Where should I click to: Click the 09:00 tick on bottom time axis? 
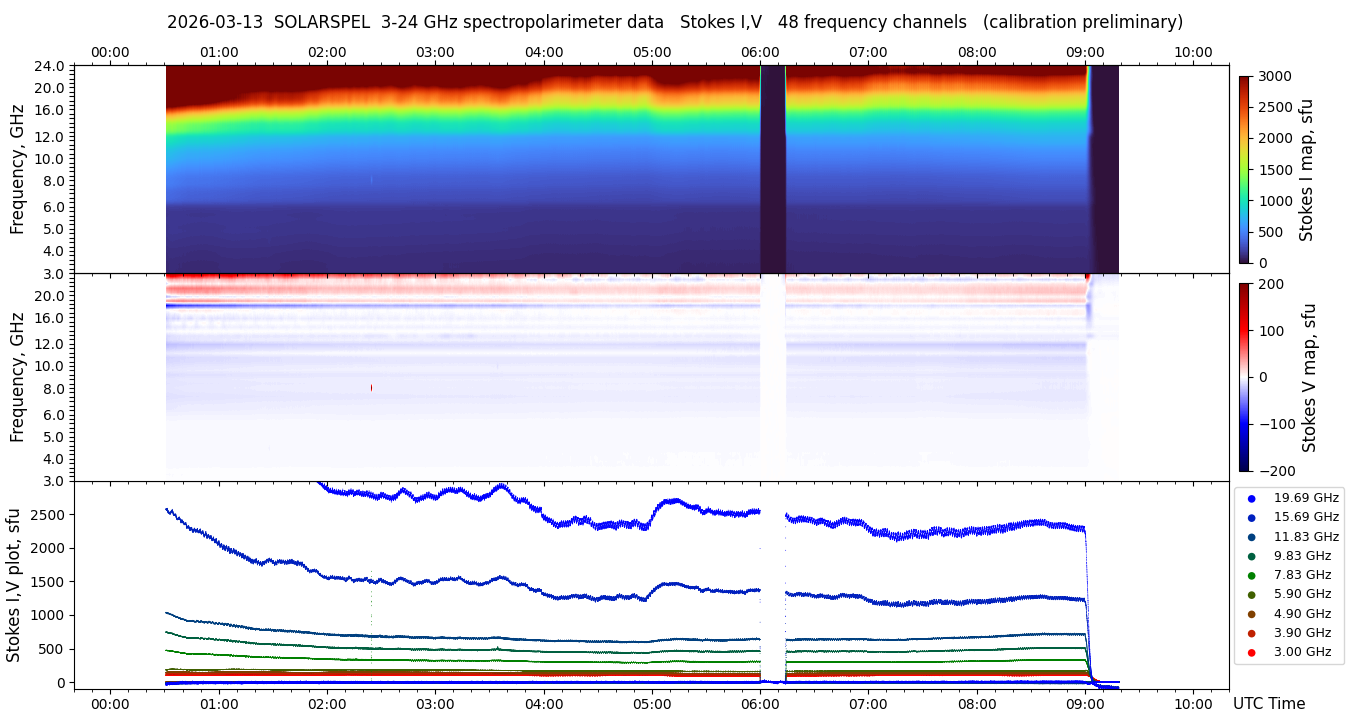coord(1085,703)
